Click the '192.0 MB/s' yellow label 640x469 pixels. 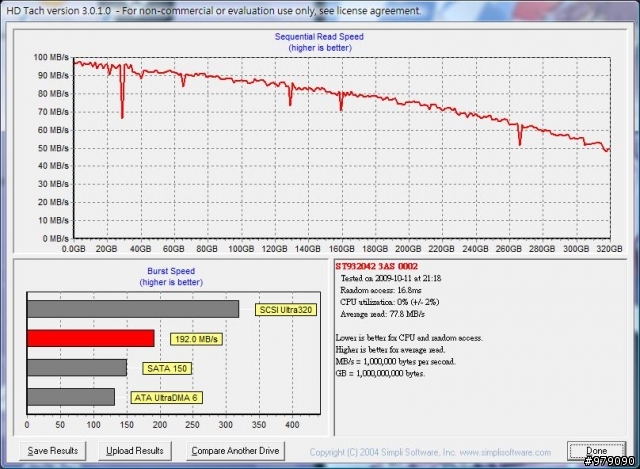pos(196,339)
